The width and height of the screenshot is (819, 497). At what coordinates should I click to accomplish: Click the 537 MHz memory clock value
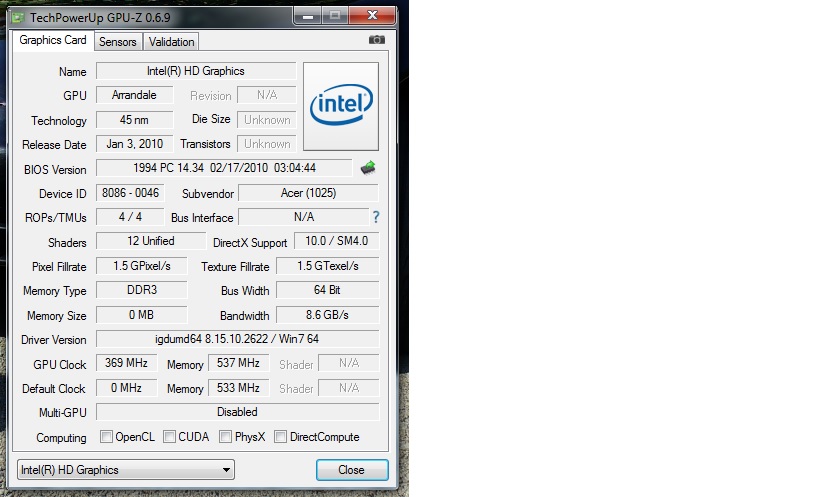[239, 363]
